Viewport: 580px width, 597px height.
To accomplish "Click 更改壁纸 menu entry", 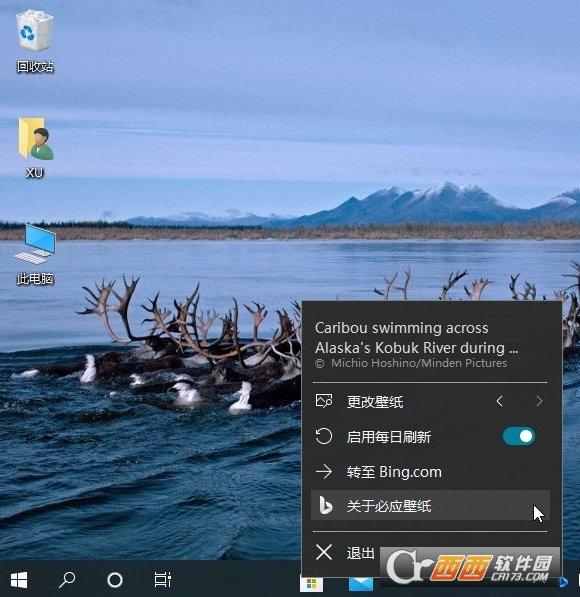I will point(375,402).
